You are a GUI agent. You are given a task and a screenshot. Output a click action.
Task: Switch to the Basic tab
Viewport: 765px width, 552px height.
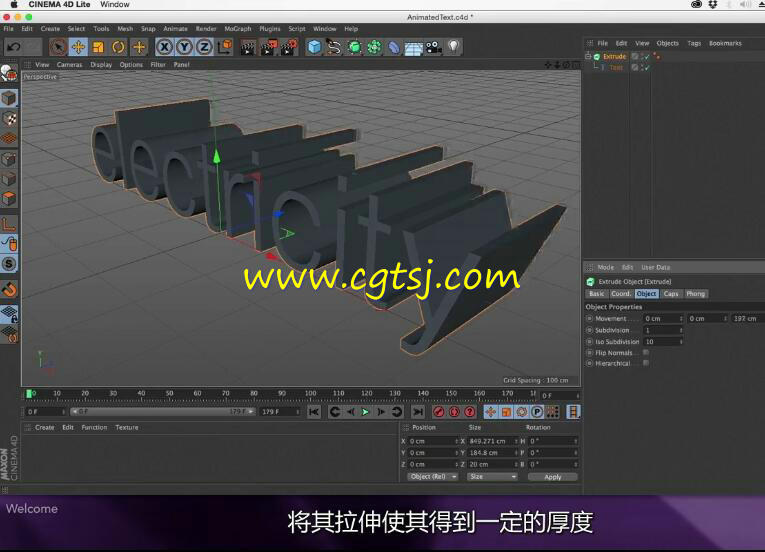596,294
